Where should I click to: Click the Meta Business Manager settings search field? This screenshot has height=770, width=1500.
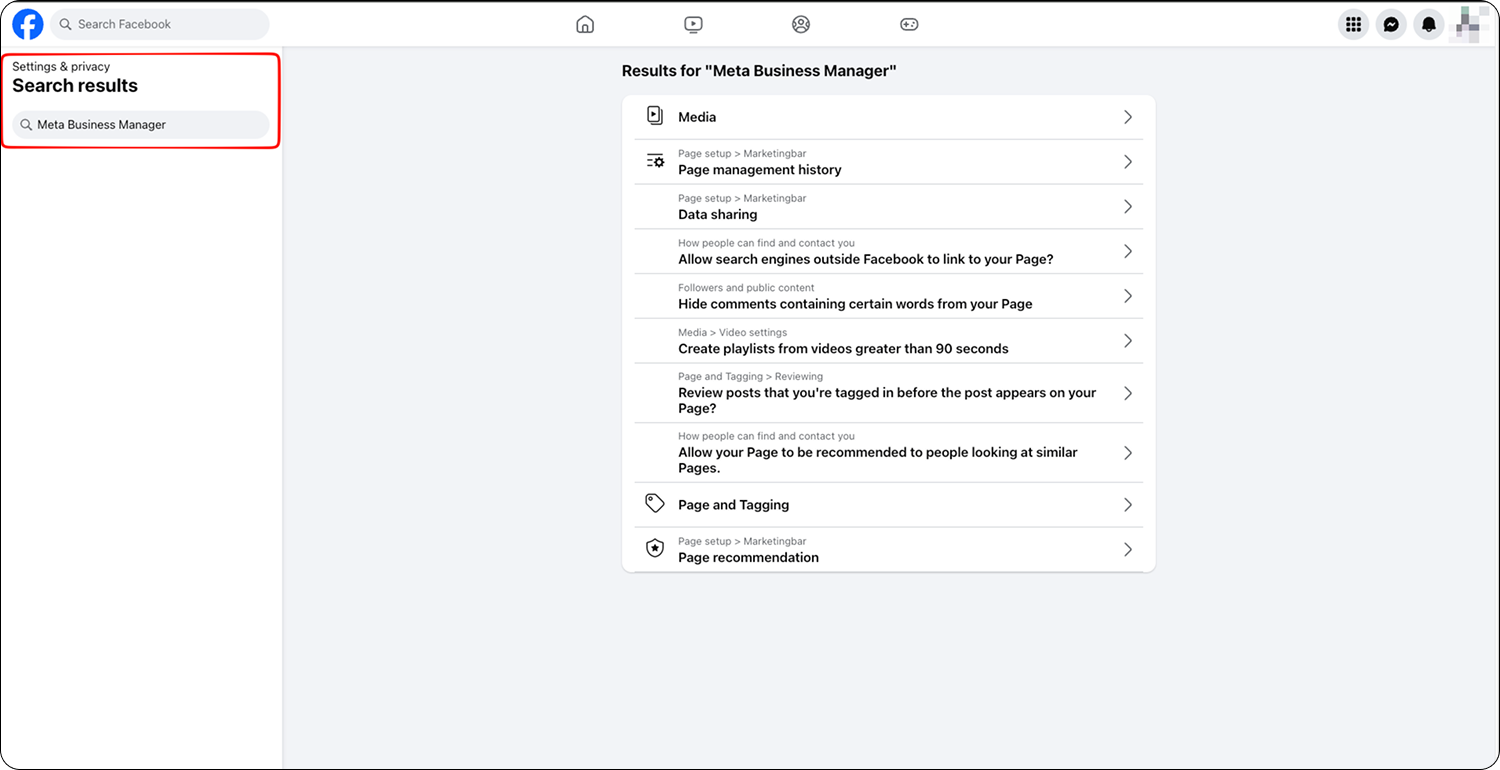[141, 125]
